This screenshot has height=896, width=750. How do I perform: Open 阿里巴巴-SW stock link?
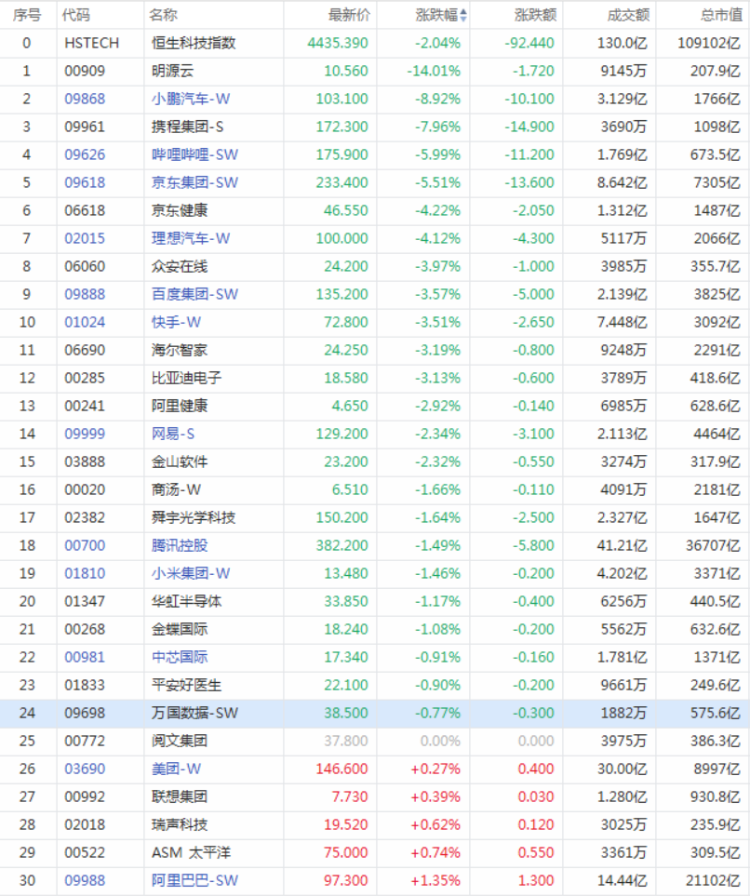coord(194,881)
